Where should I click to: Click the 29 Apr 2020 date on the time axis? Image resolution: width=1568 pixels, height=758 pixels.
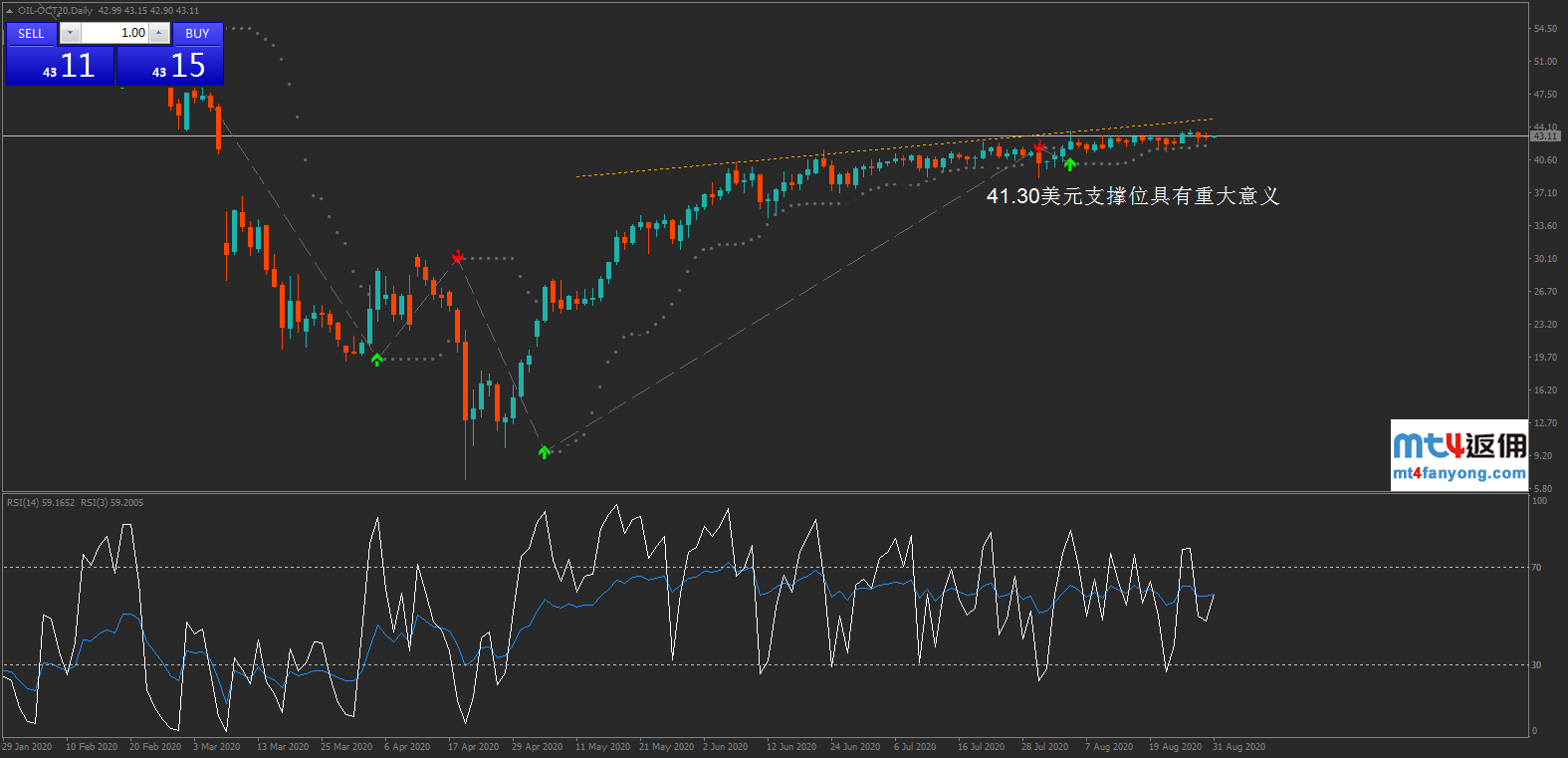click(x=537, y=747)
